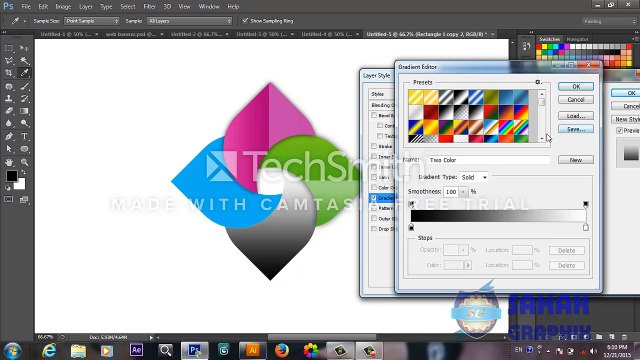Open the File menu
This screenshot has height=360, width=640.
tap(26, 7)
